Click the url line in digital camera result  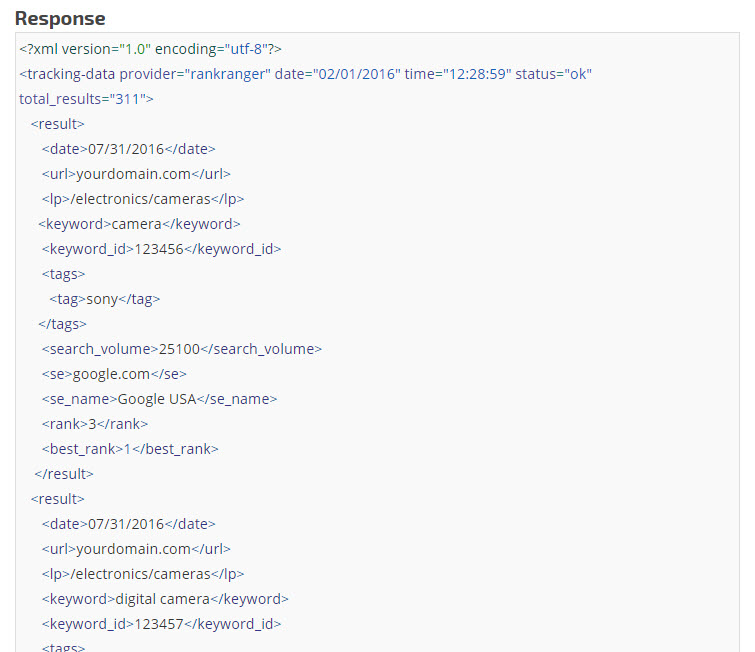tap(136, 549)
